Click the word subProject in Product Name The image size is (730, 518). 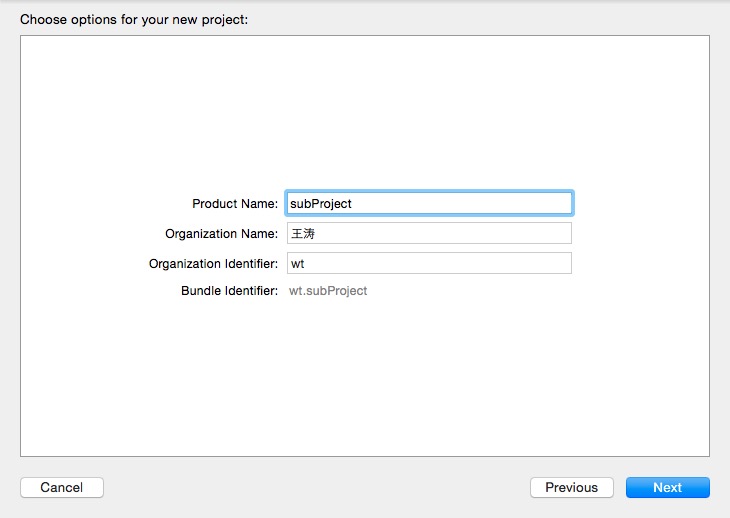coord(320,204)
